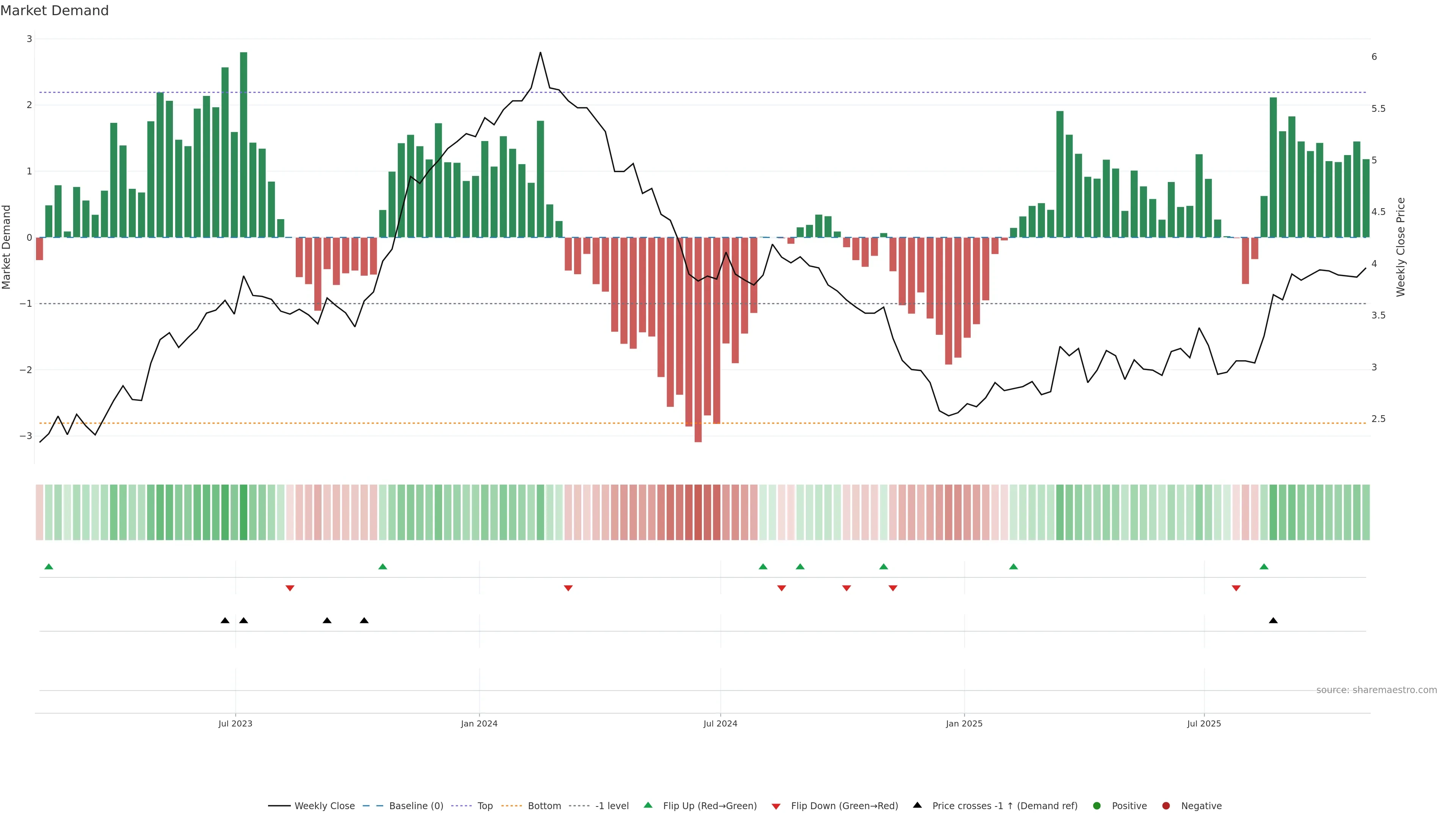Click the Market Demand chart title

tap(54, 11)
